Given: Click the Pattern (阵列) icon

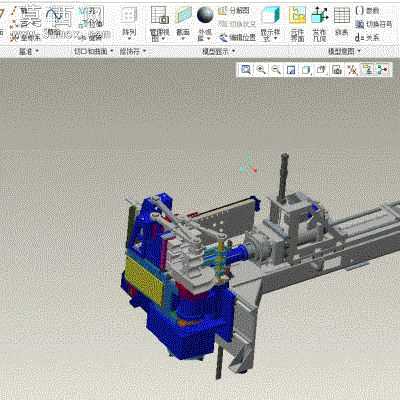Looking at the screenshot, I should pos(129,15).
